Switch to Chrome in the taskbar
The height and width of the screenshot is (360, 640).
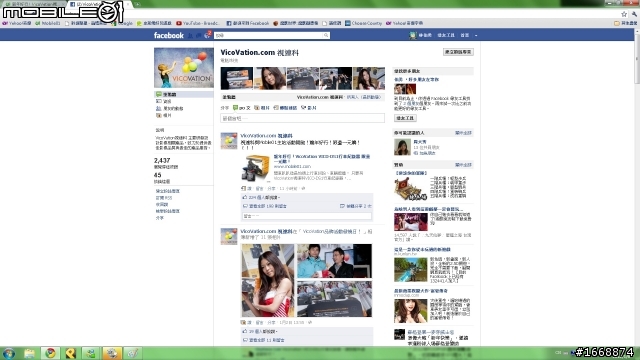coord(50,353)
